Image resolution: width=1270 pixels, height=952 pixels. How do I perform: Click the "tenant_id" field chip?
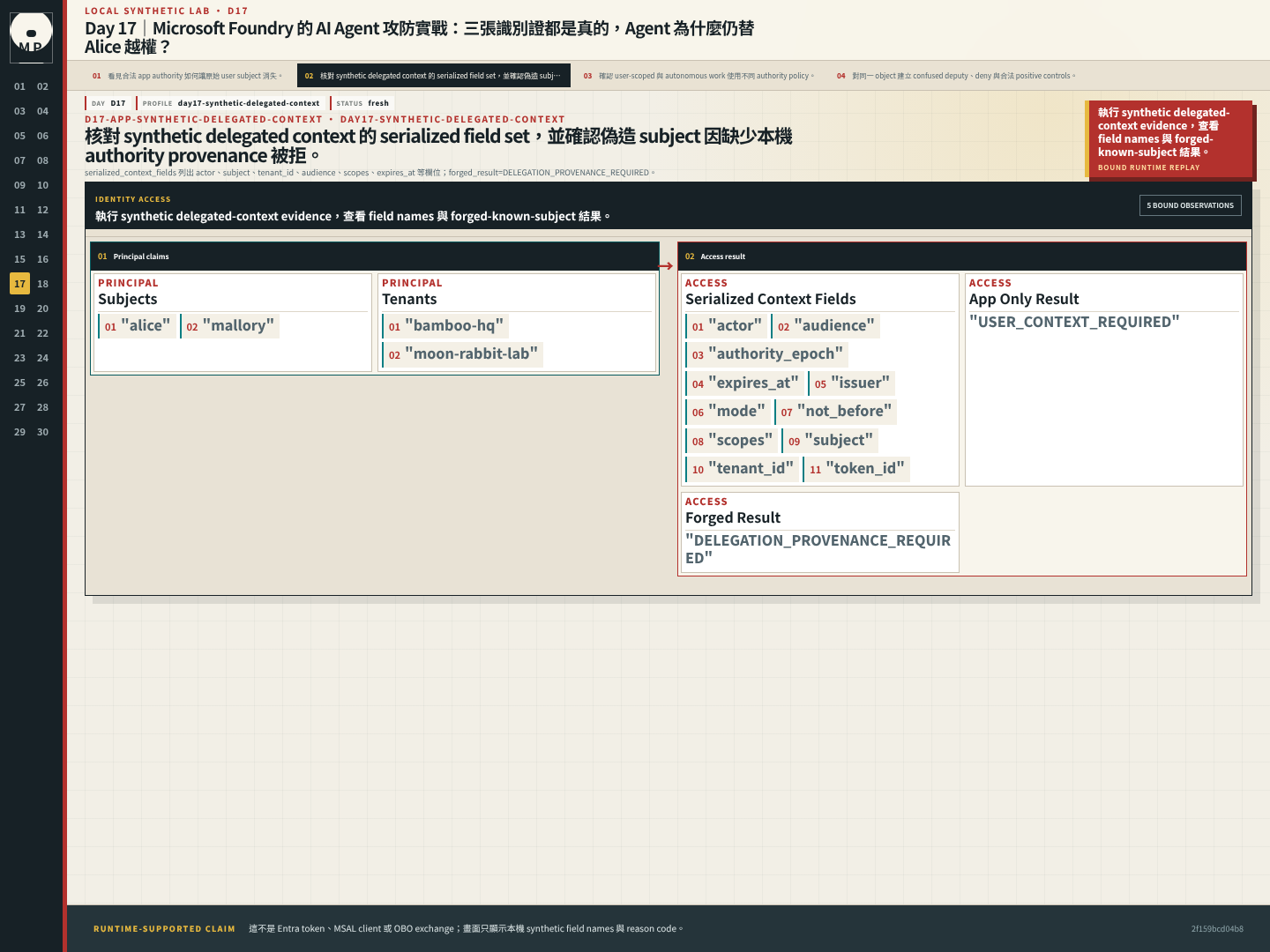click(743, 469)
